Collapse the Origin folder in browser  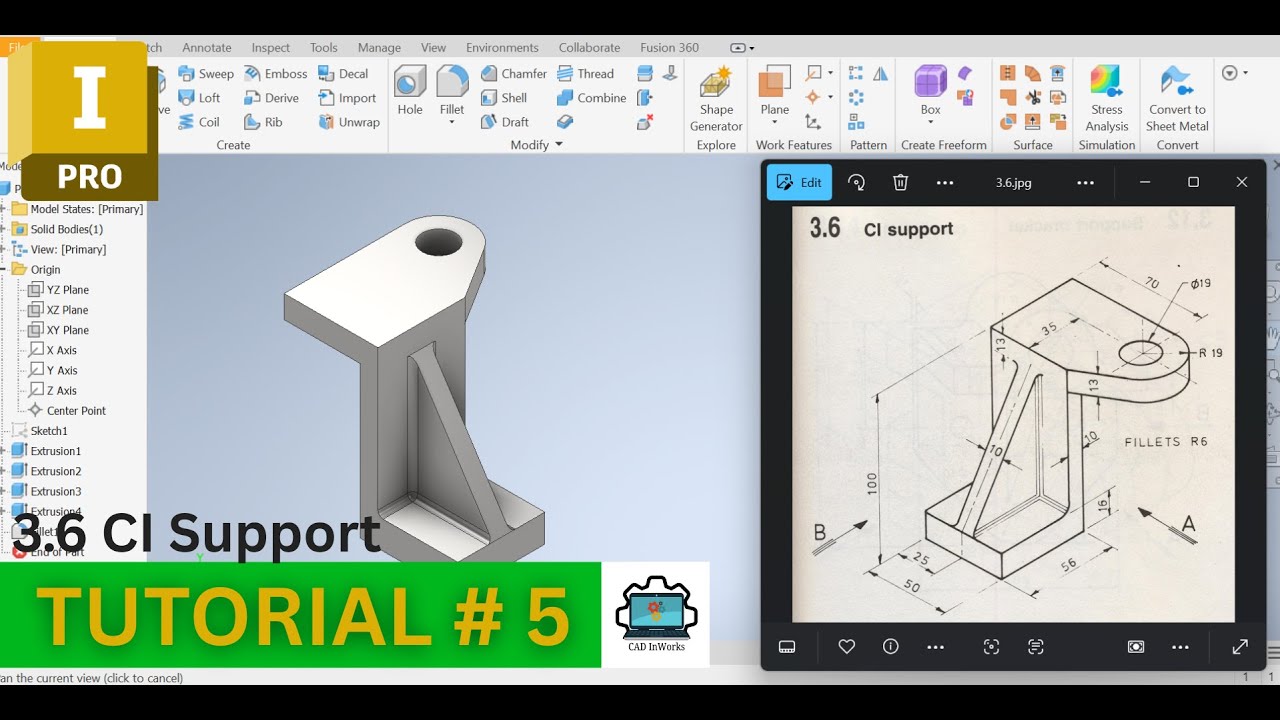point(5,269)
